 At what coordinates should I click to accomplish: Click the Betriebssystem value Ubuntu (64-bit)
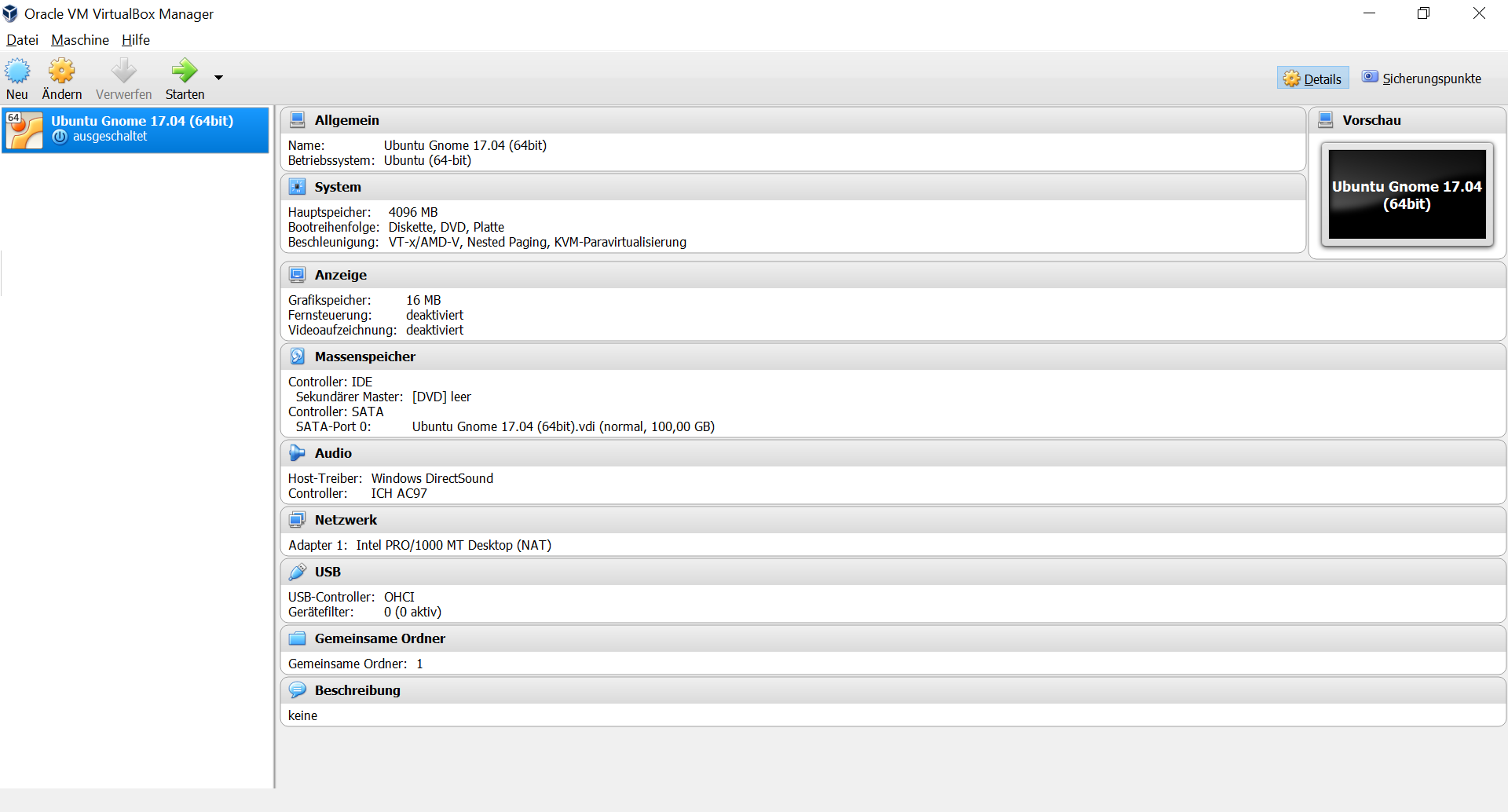[x=427, y=160]
